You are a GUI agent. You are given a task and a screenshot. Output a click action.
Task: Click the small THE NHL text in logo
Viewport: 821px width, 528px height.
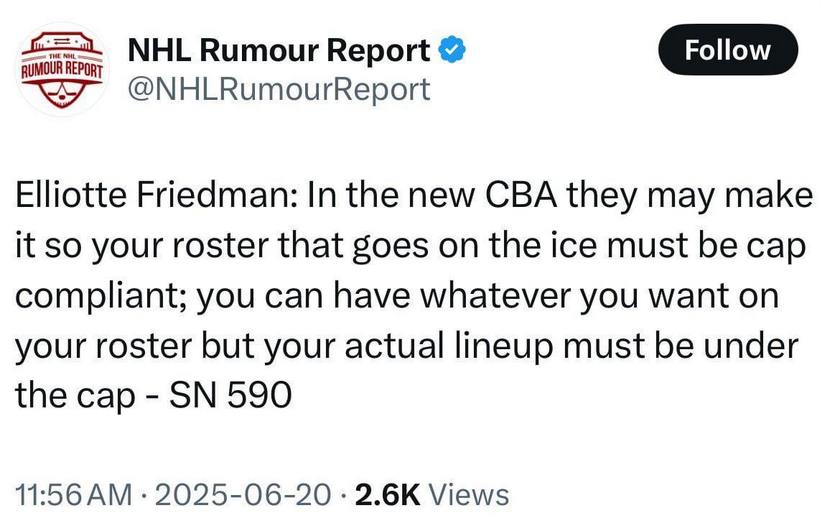pyautogui.click(x=62, y=56)
